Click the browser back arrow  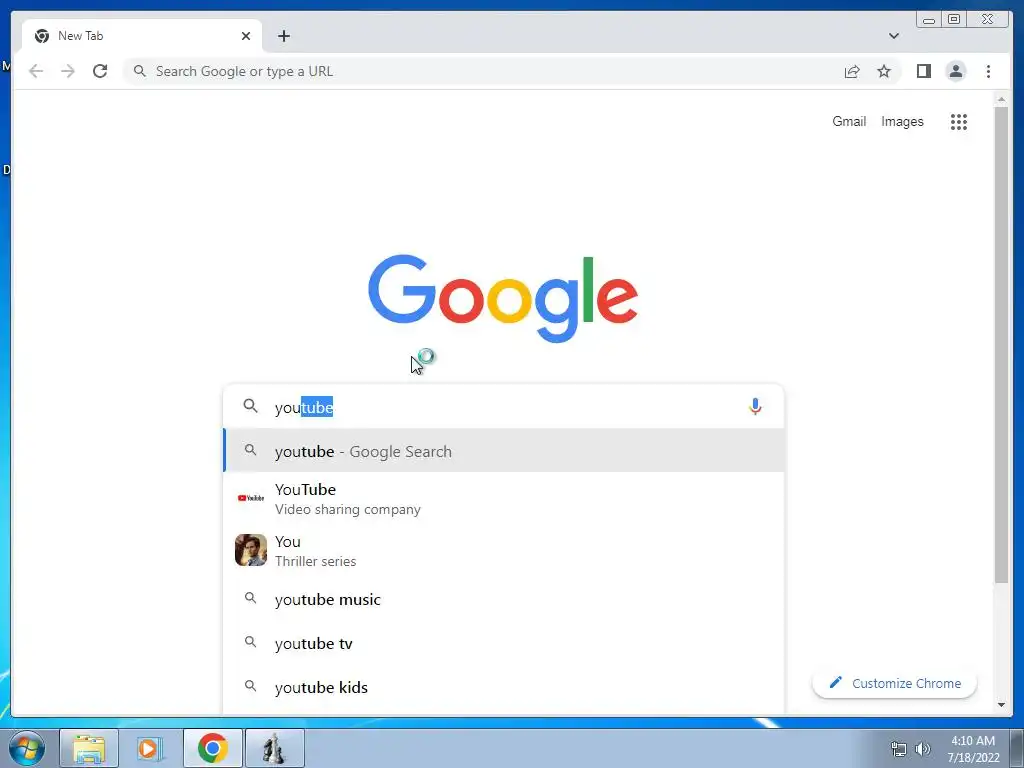[x=36, y=71]
